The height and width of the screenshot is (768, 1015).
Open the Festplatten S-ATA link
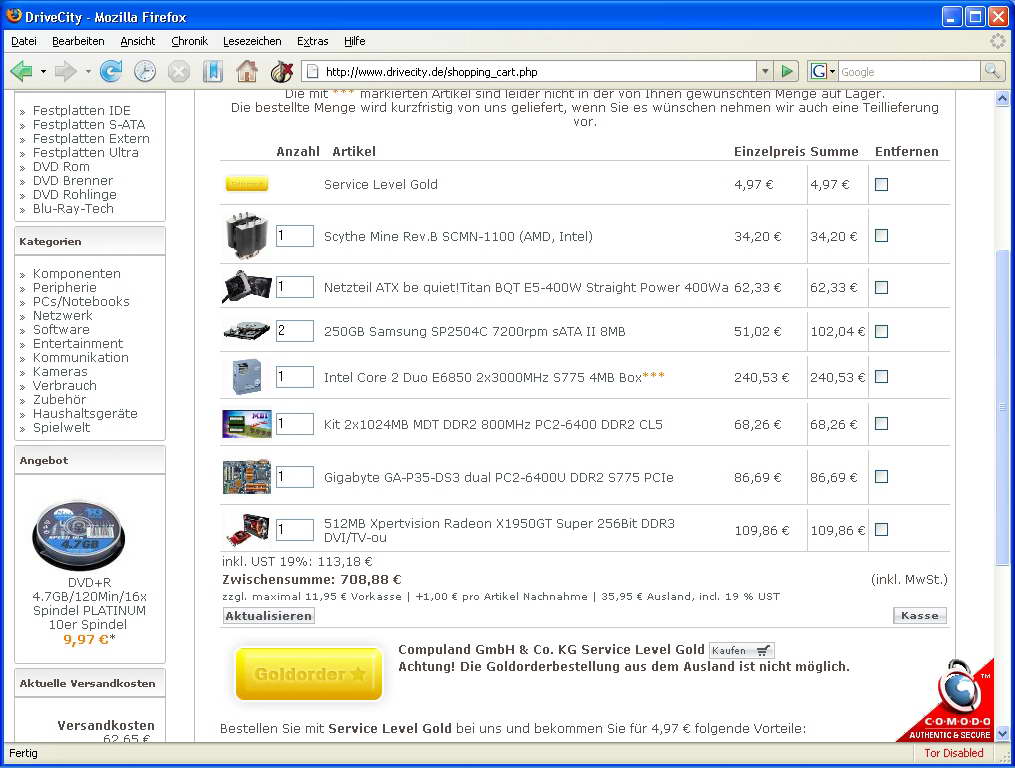pyautogui.click(x=89, y=124)
